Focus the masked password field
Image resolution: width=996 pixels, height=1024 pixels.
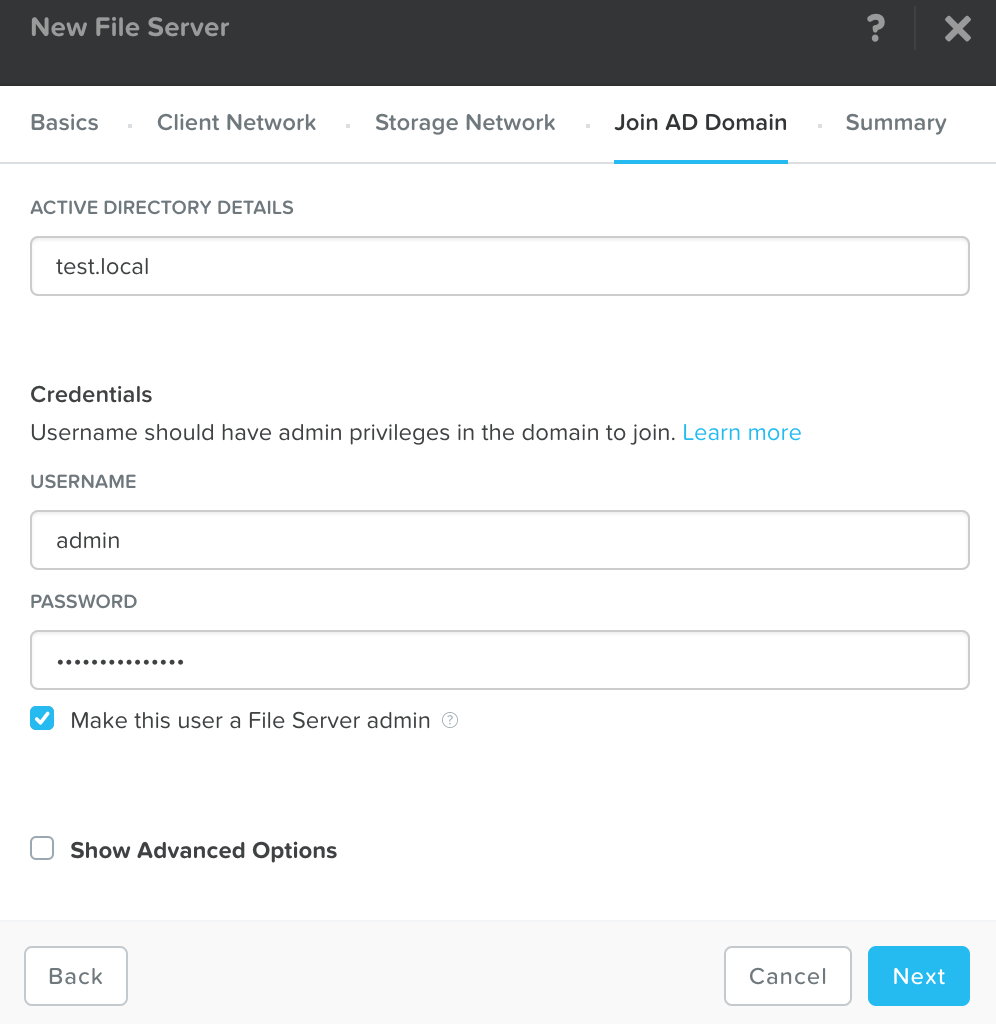coord(500,660)
